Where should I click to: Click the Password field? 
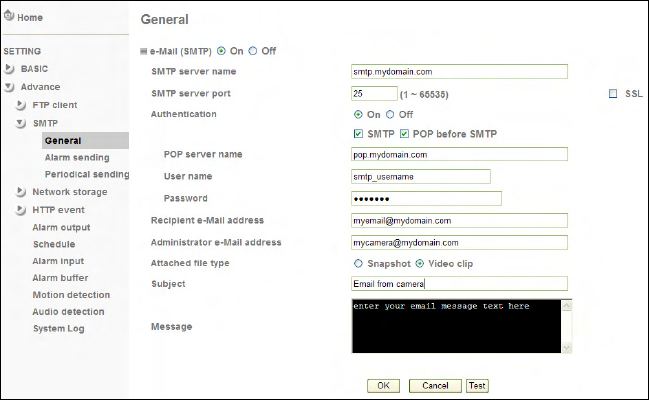pos(426,199)
